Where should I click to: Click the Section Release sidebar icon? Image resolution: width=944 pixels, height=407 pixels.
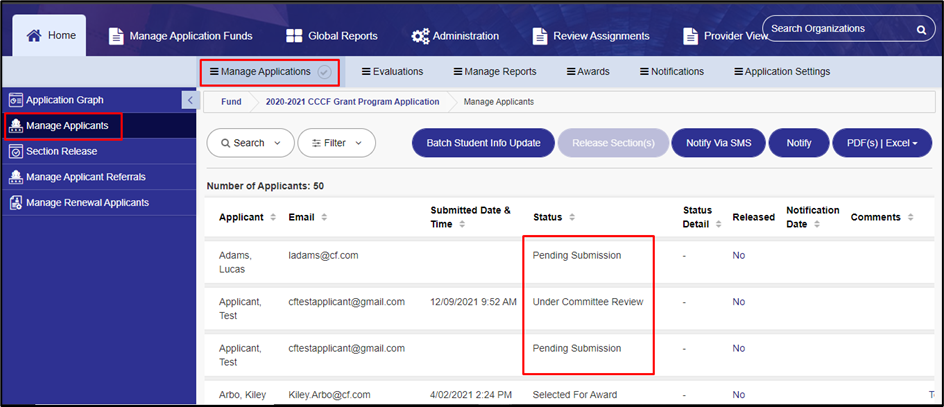pos(16,151)
